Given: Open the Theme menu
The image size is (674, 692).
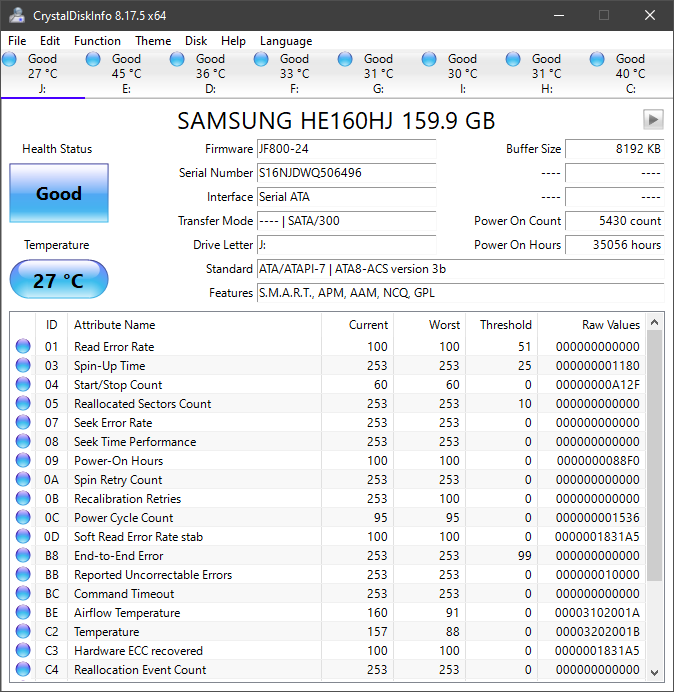Looking at the screenshot, I should coord(153,41).
